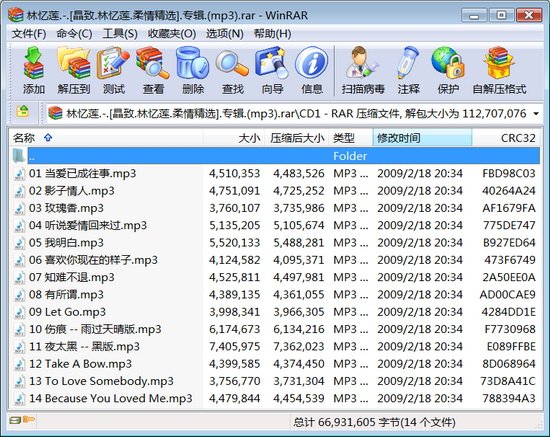Open the 收藏夹(O) menu
The height and width of the screenshot is (437, 550).
[x=172, y=34]
